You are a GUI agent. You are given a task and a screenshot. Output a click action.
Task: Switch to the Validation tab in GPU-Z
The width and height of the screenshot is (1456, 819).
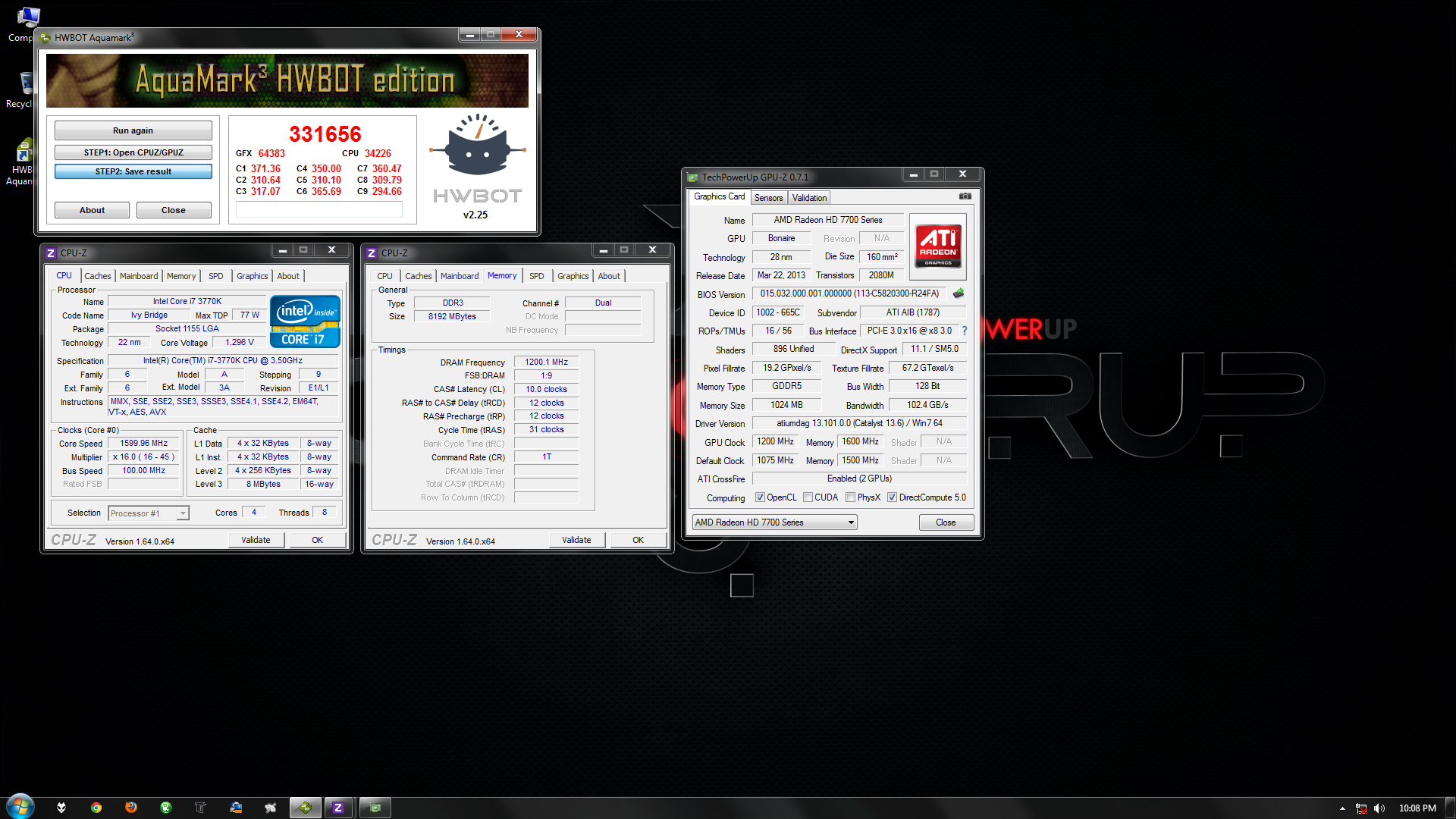pyautogui.click(x=809, y=198)
